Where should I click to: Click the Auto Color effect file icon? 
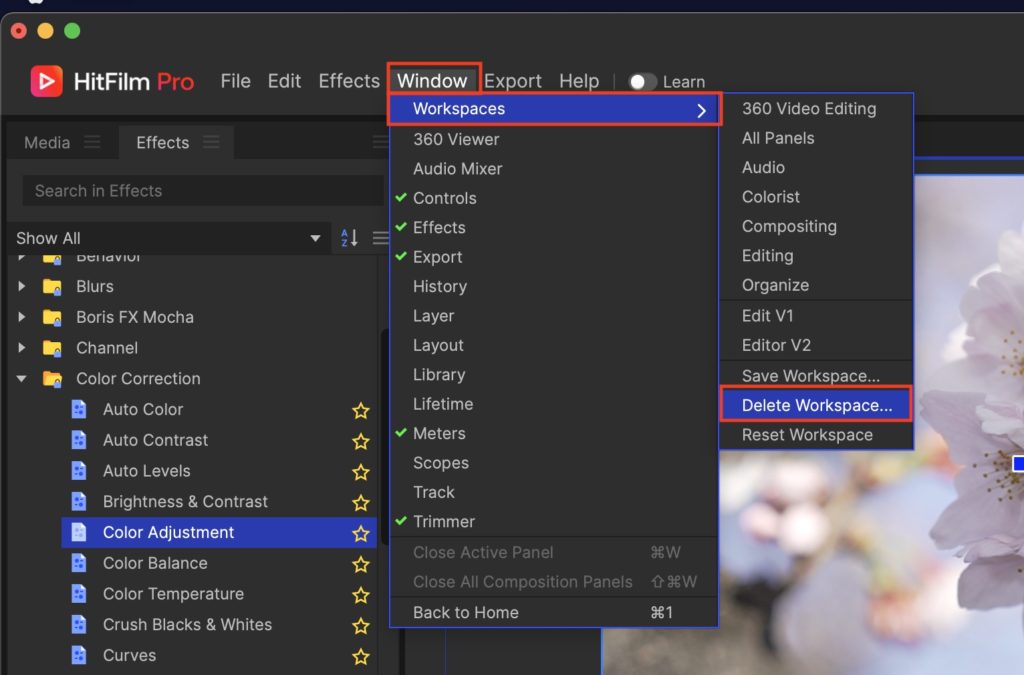pyautogui.click(x=78, y=409)
